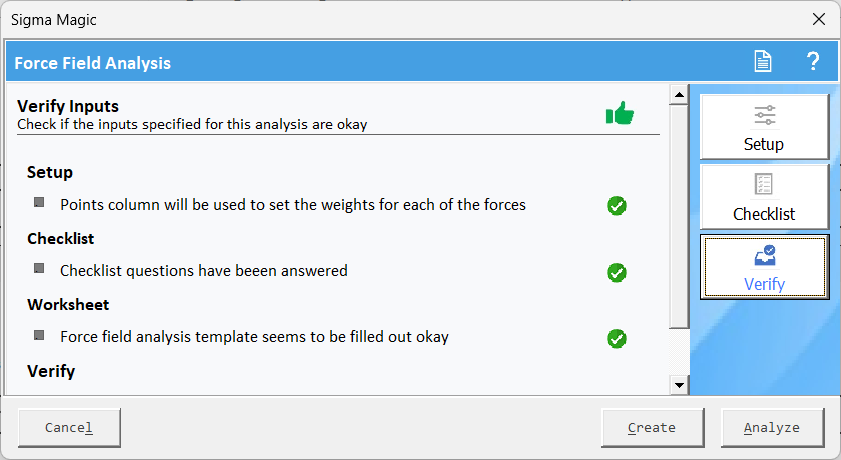841x460 pixels.
Task: Click the bullet square beside Force field template message
Action: click(39, 334)
